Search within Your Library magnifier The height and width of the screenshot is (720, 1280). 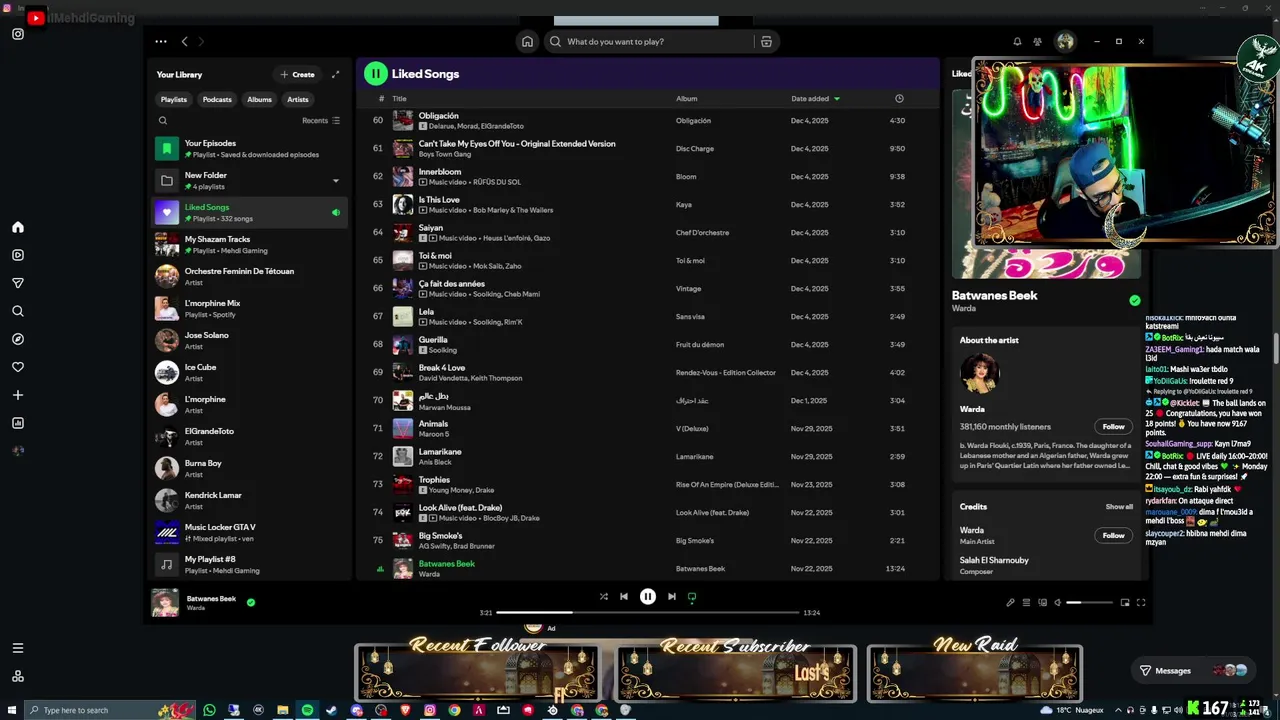click(163, 120)
